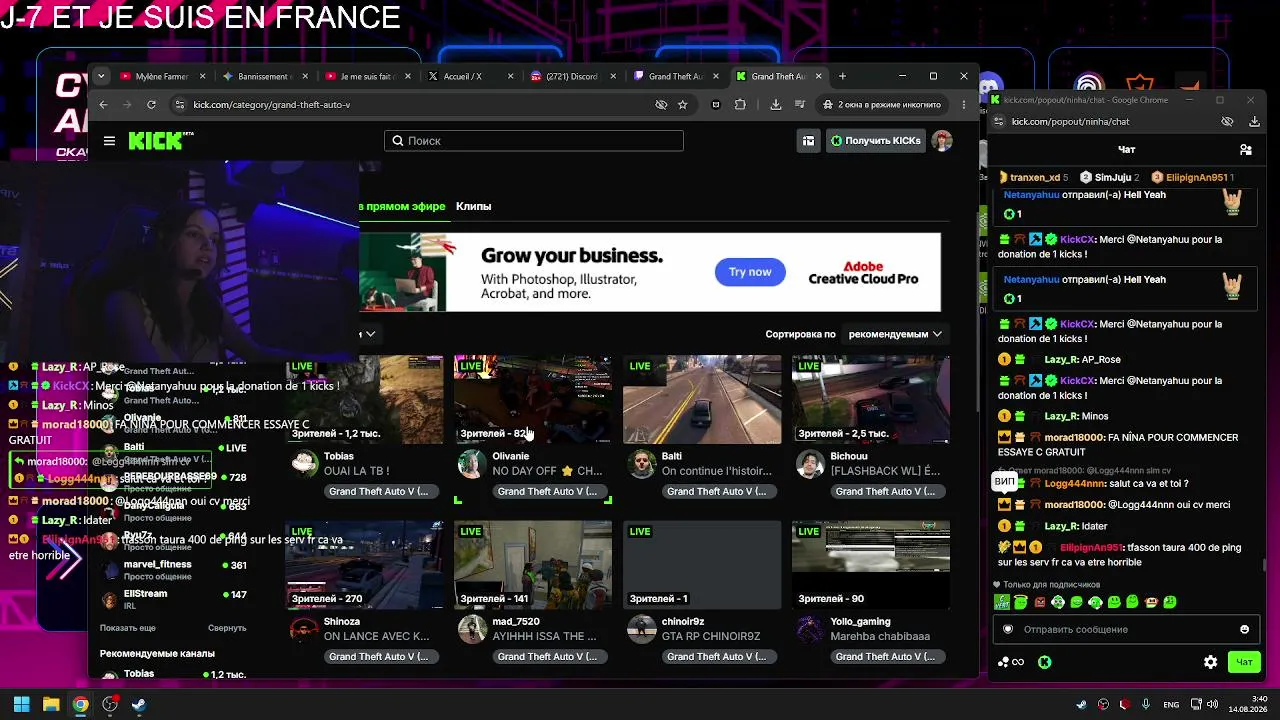Open Grand Theft Auto V tag under Tobias
1280x720 pixels.
[379, 491]
